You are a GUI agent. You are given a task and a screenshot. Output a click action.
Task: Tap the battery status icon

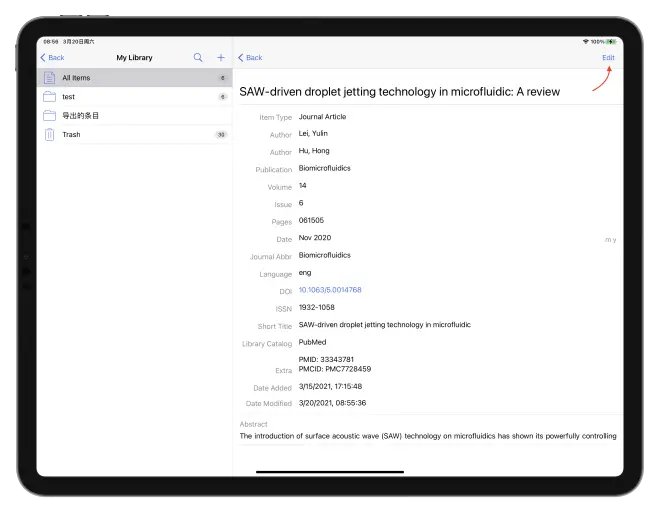pos(611,42)
